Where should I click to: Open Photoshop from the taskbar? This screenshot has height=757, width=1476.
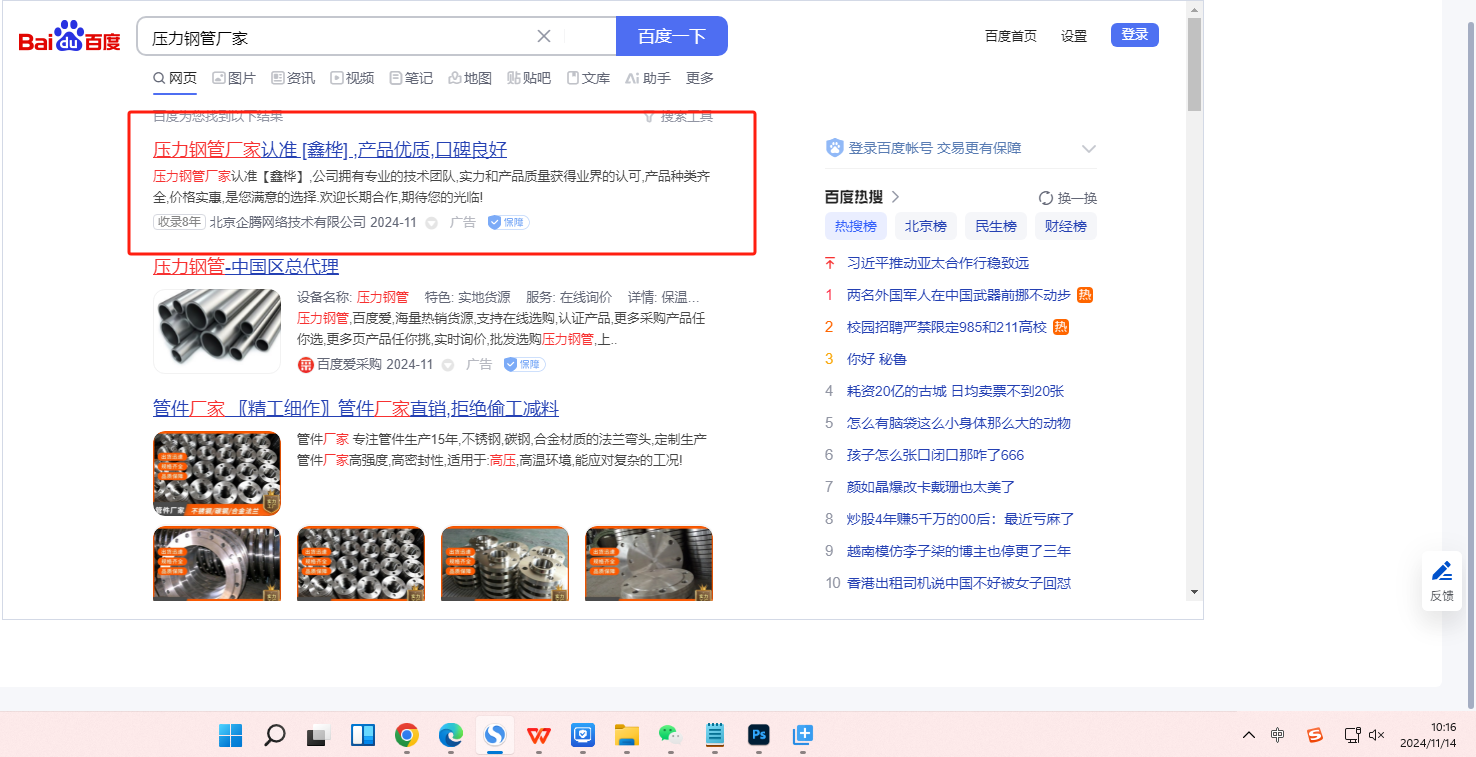(759, 736)
